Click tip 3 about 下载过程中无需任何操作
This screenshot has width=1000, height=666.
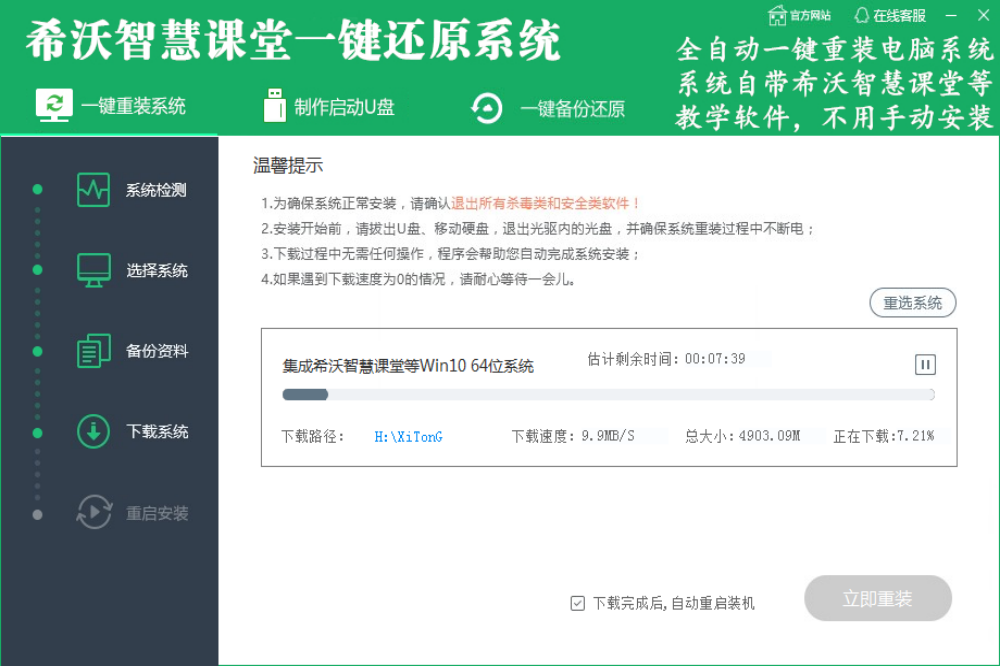(x=450, y=254)
